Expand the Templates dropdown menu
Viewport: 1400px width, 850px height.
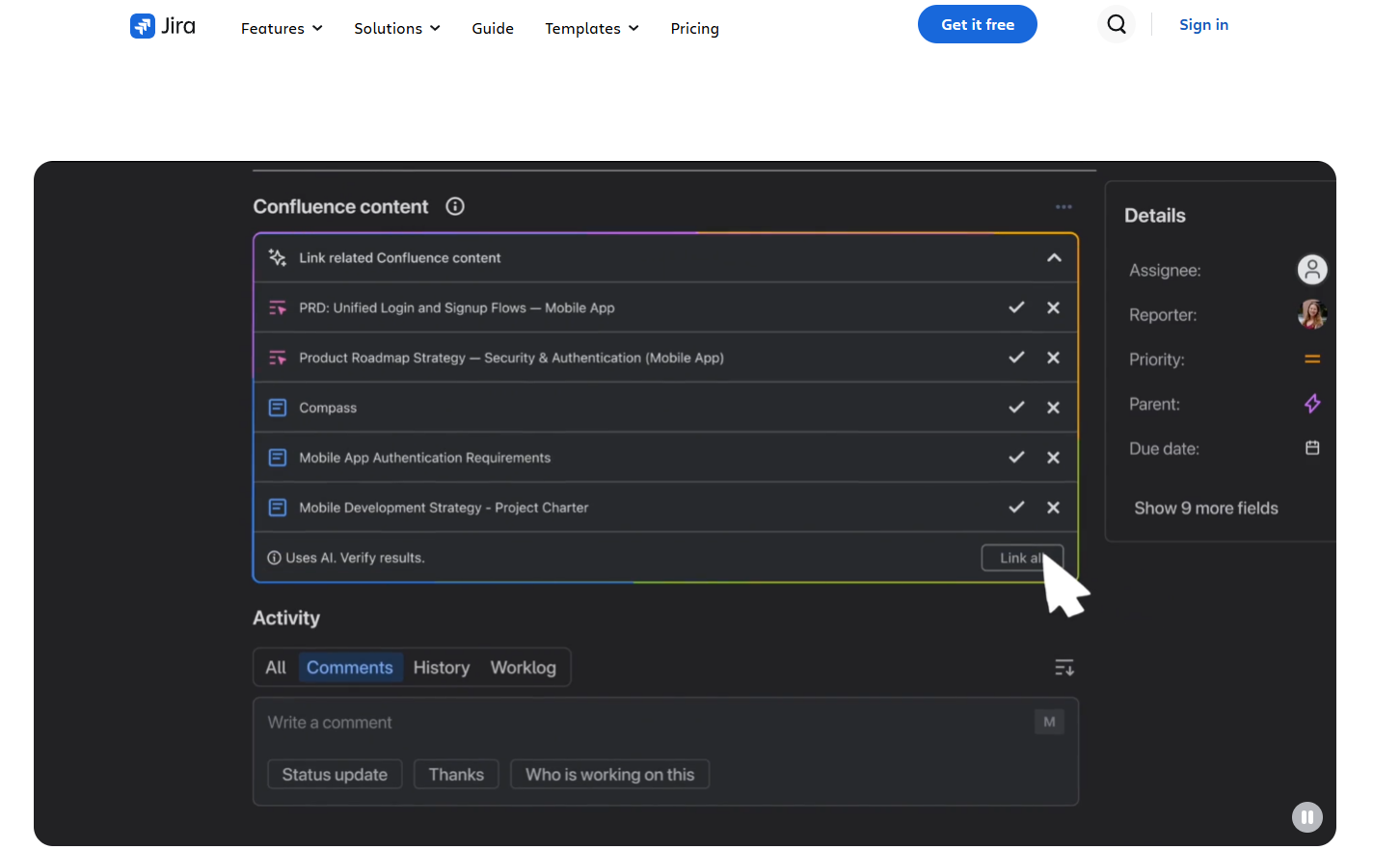(592, 29)
